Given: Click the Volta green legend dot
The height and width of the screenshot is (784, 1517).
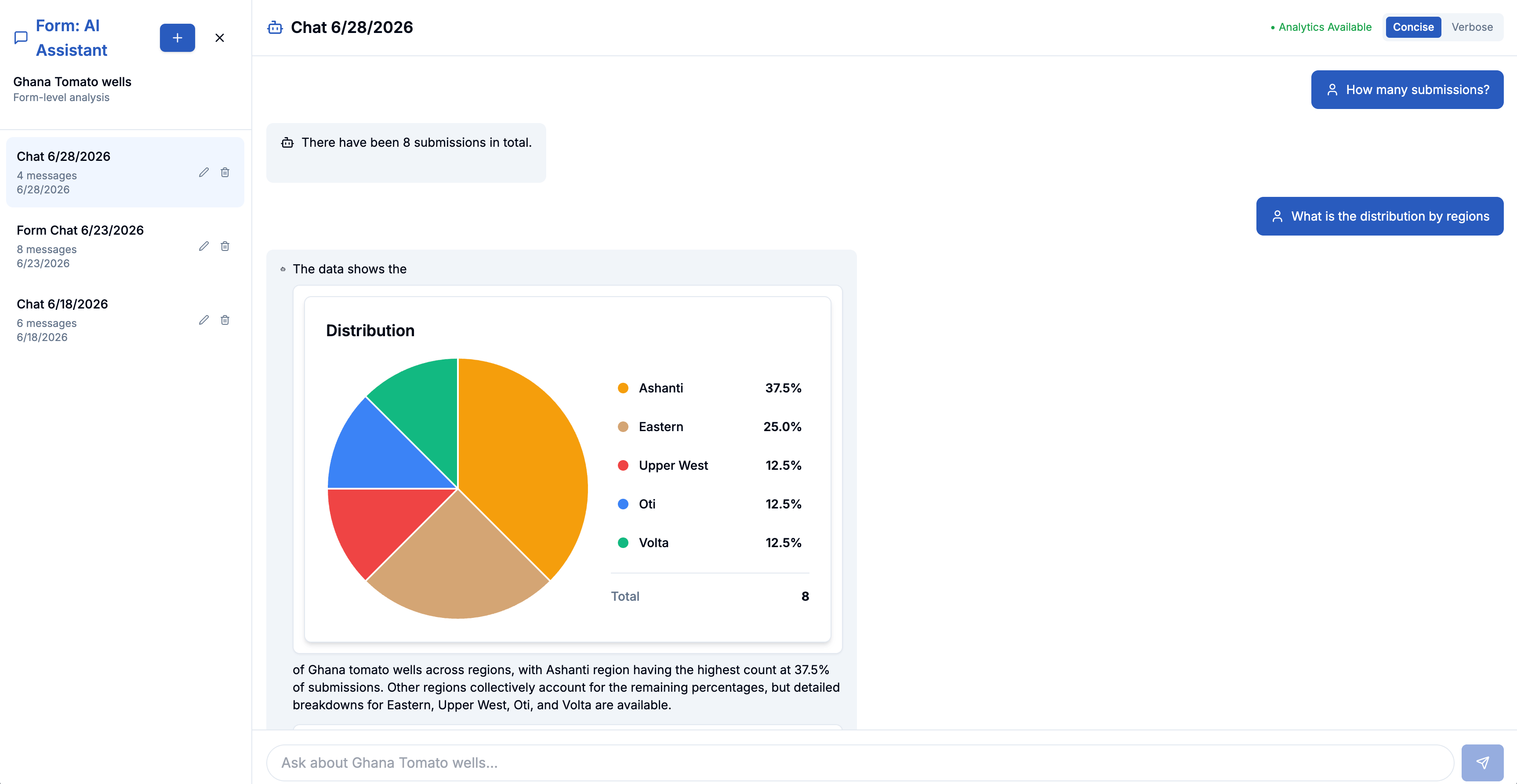Looking at the screenshot, I should (x=623, y=542).
